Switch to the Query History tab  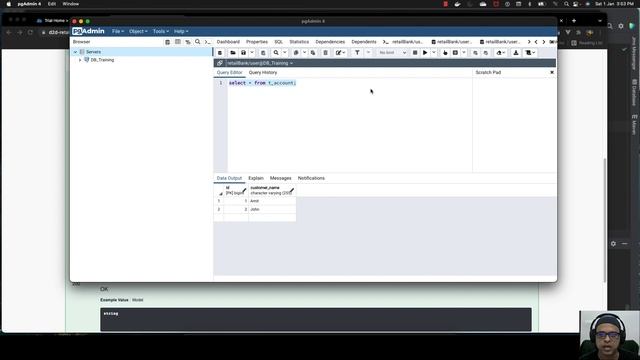coord(263,72)
